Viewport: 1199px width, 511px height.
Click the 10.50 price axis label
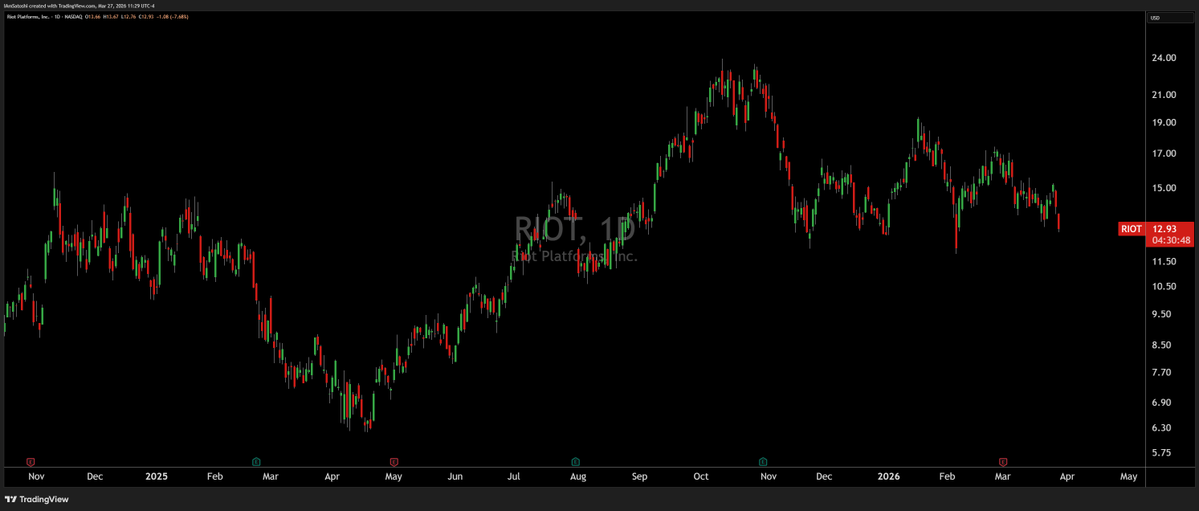[x=1165, y=286]
